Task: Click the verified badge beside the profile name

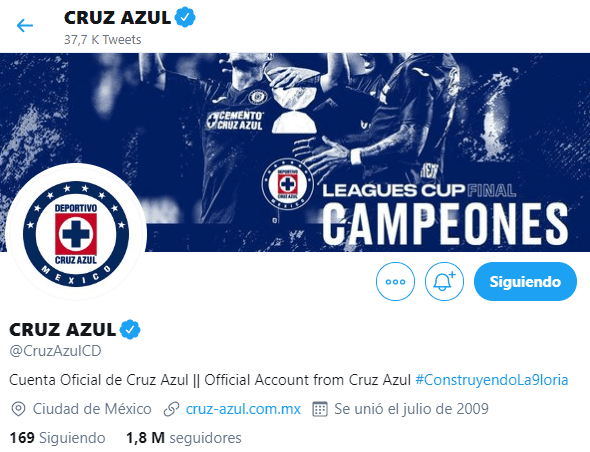Action: 130,330
